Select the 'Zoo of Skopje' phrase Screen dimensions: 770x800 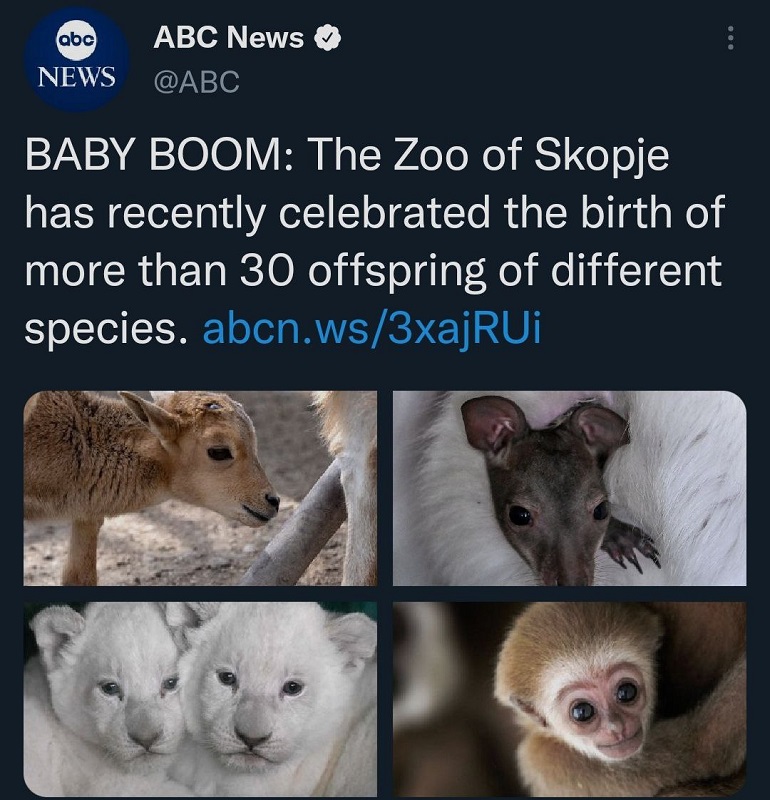pyautogui.click(x=530, y=156)
